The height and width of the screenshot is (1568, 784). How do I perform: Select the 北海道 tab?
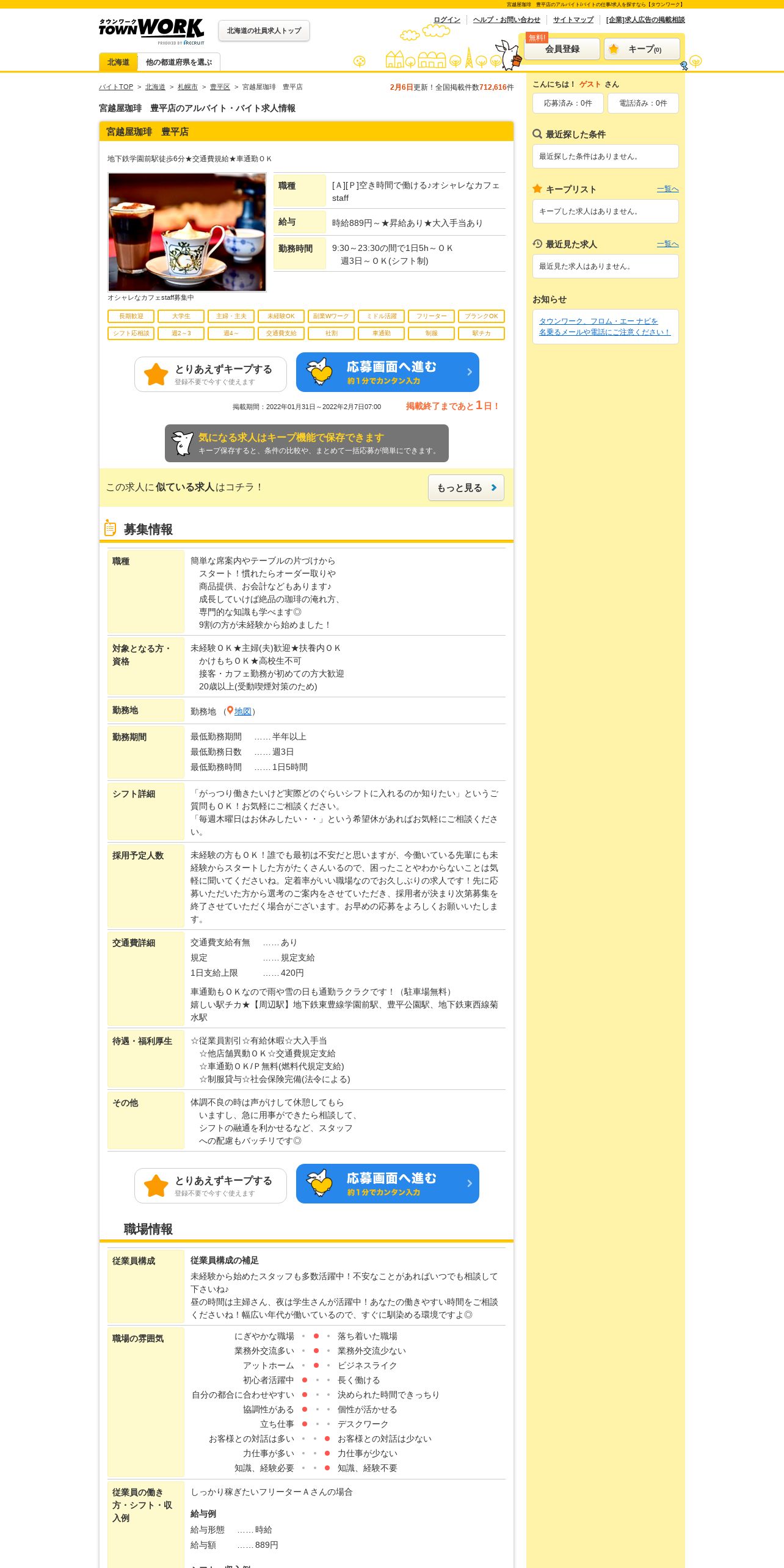[118, 62]
